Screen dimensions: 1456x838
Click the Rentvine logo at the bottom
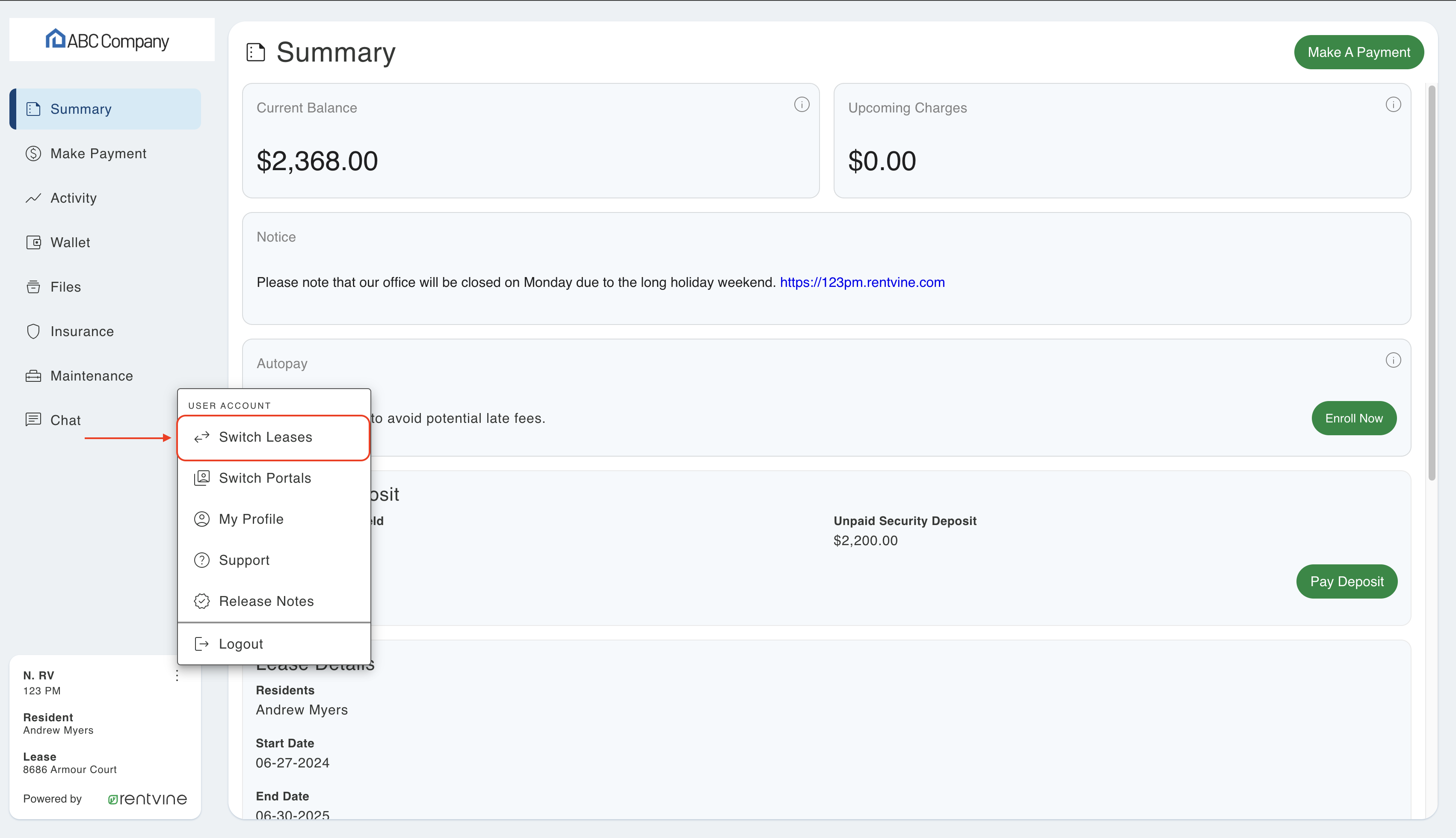click(x=148, y=799)
